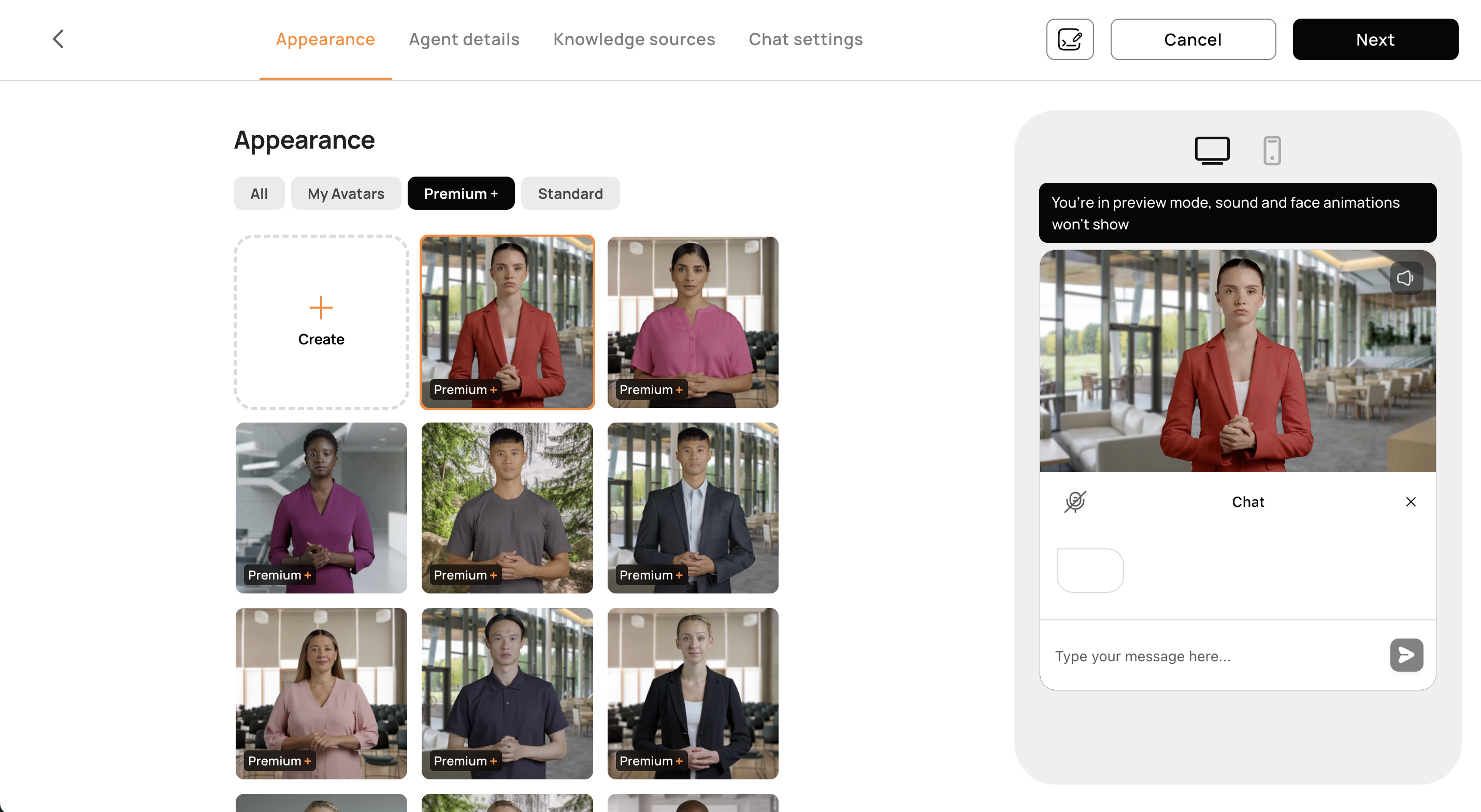The width and height of the screenshot is (1481, 812).
Task: Click the Next button
Action: tap(1375, 39)
